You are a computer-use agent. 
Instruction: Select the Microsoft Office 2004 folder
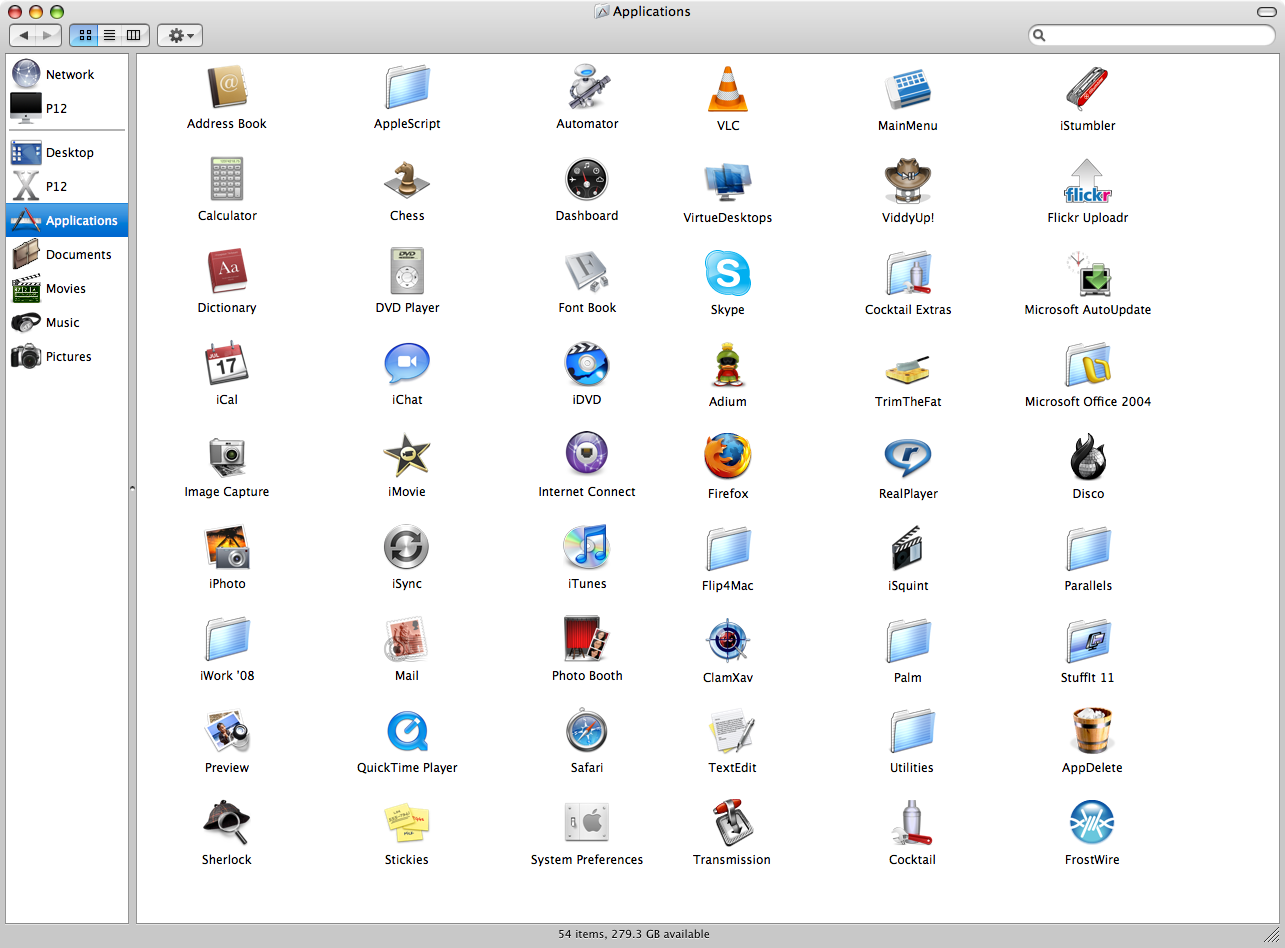tap(1088, 366)
